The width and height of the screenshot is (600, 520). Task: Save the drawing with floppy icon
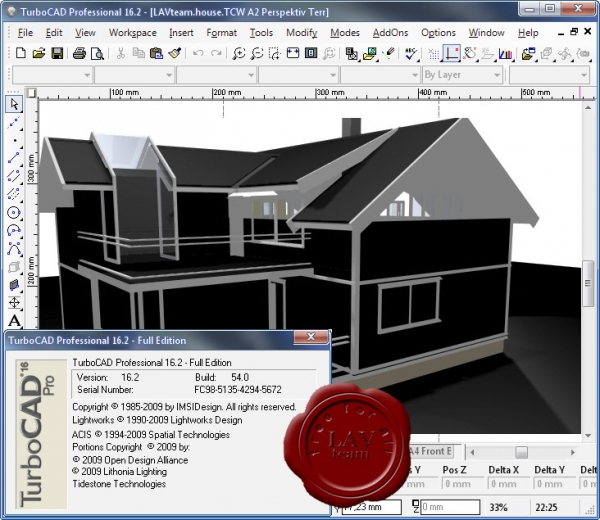pos(57,53)
